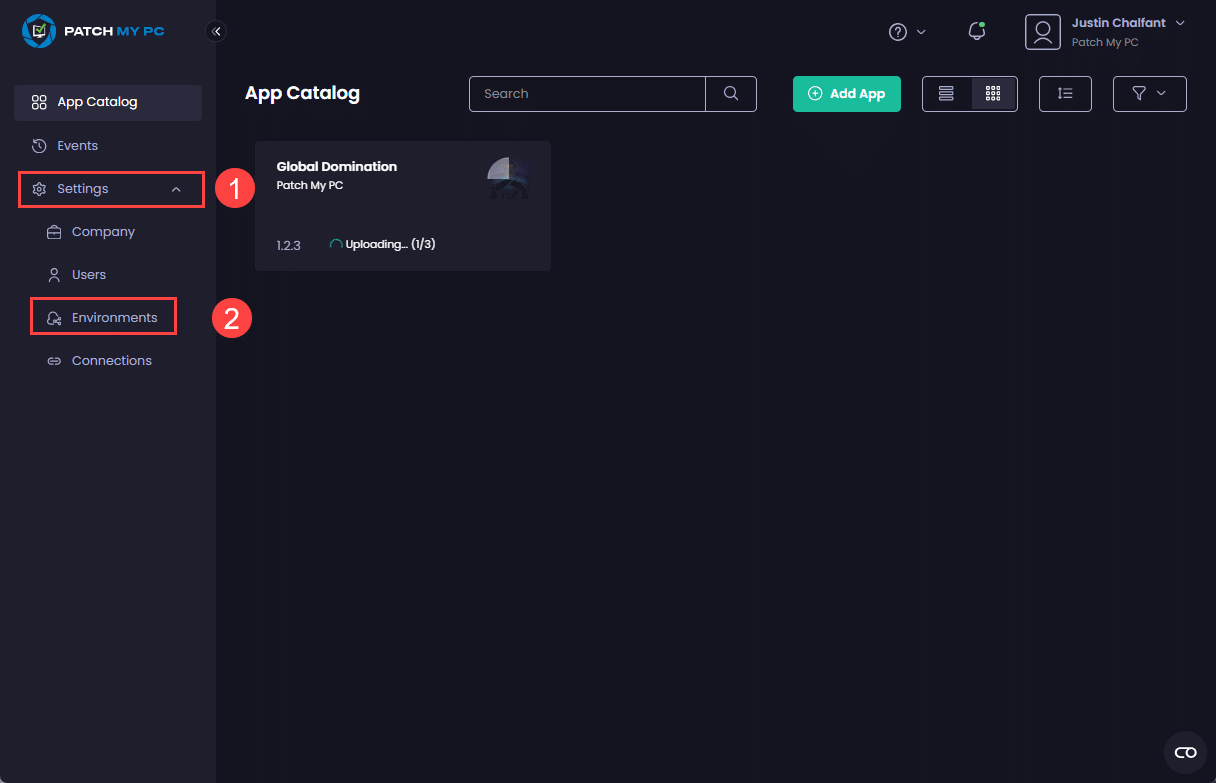Open the chat widget in bottom corner
This screenshot has height=783, width=1216.
[1185, 752]
